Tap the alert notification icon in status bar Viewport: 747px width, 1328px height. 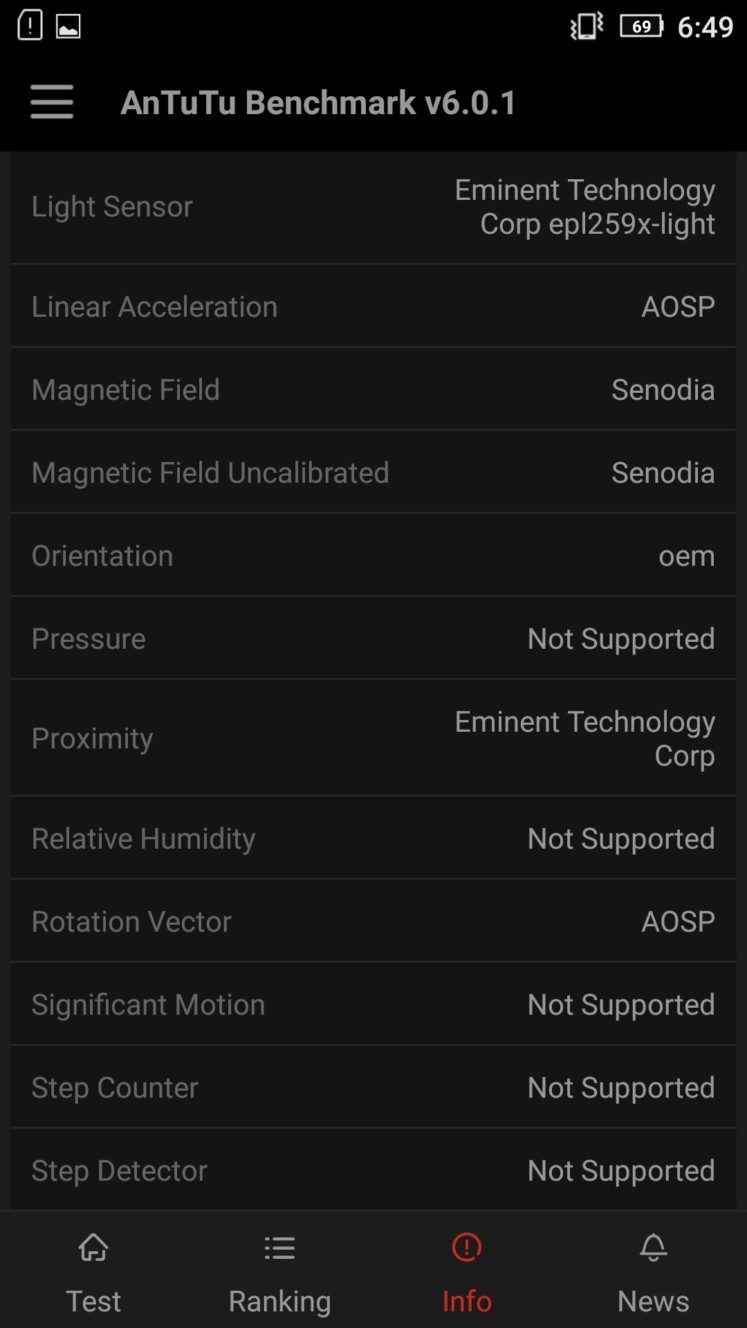click(x=30, y=26)
